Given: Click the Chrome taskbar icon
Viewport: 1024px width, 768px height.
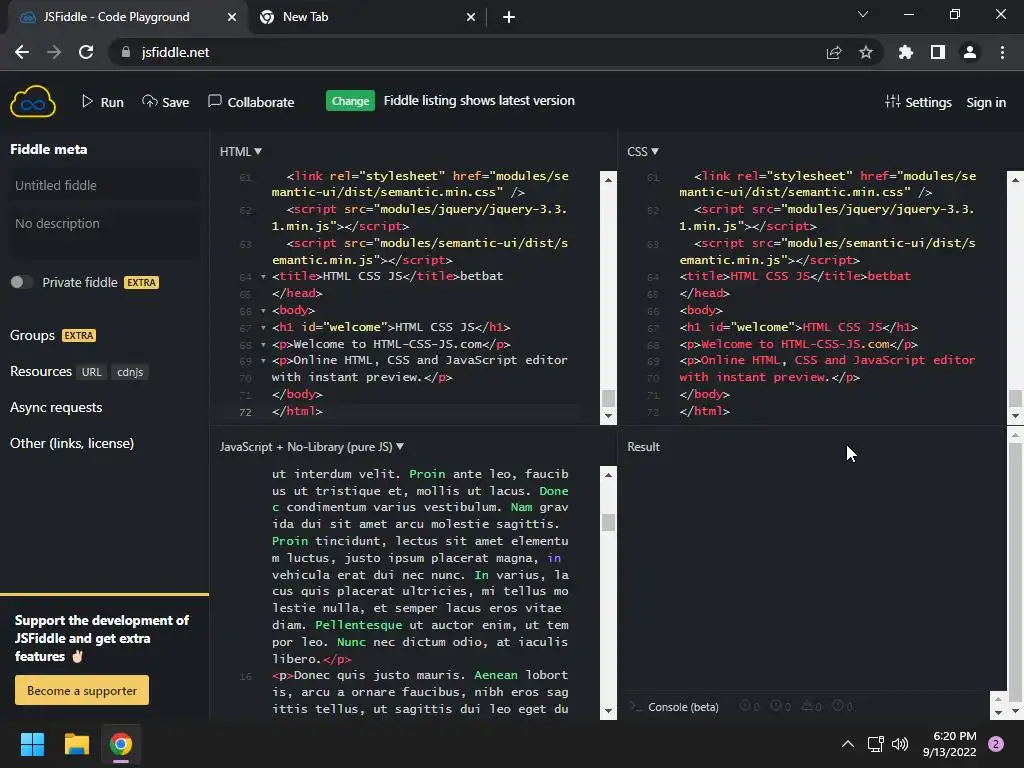Looking at the screenshot, I should (x=121, y=744).
